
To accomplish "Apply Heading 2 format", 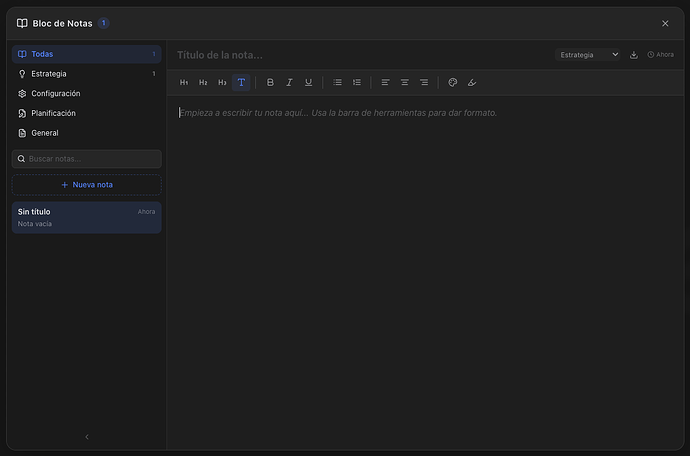I will pos(203,82).
